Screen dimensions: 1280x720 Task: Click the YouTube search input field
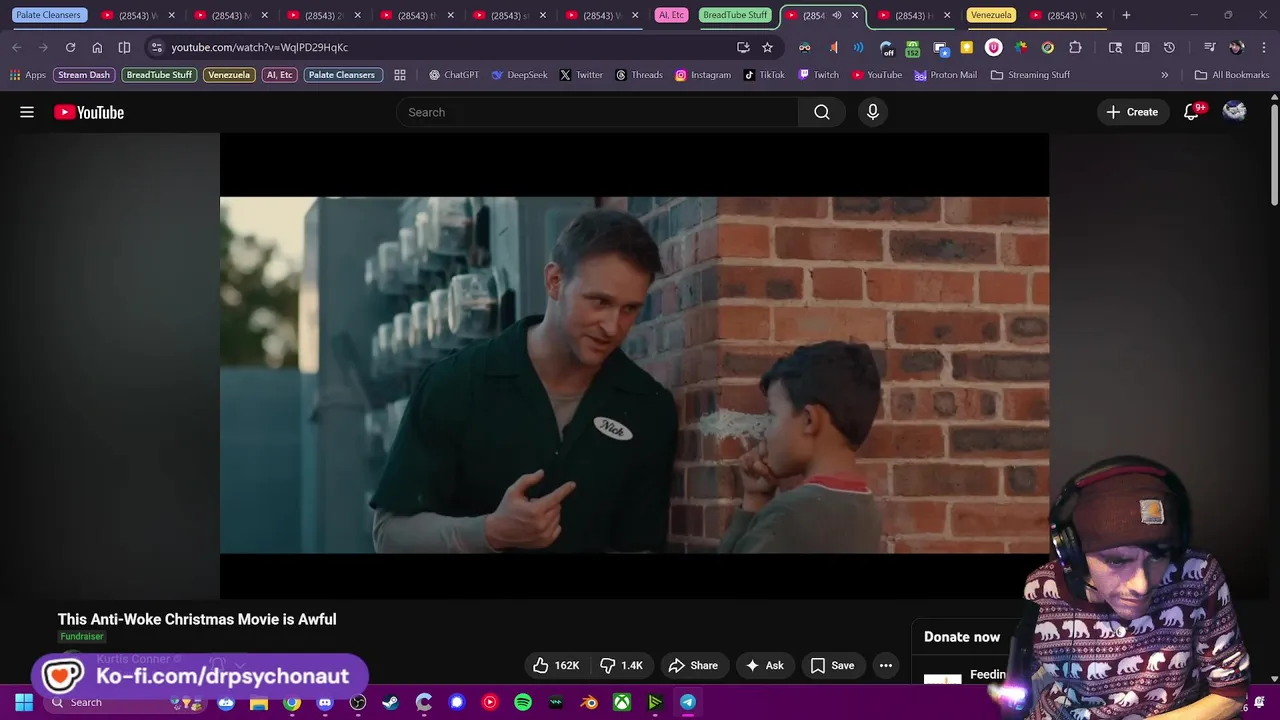[x=597, y=112]
